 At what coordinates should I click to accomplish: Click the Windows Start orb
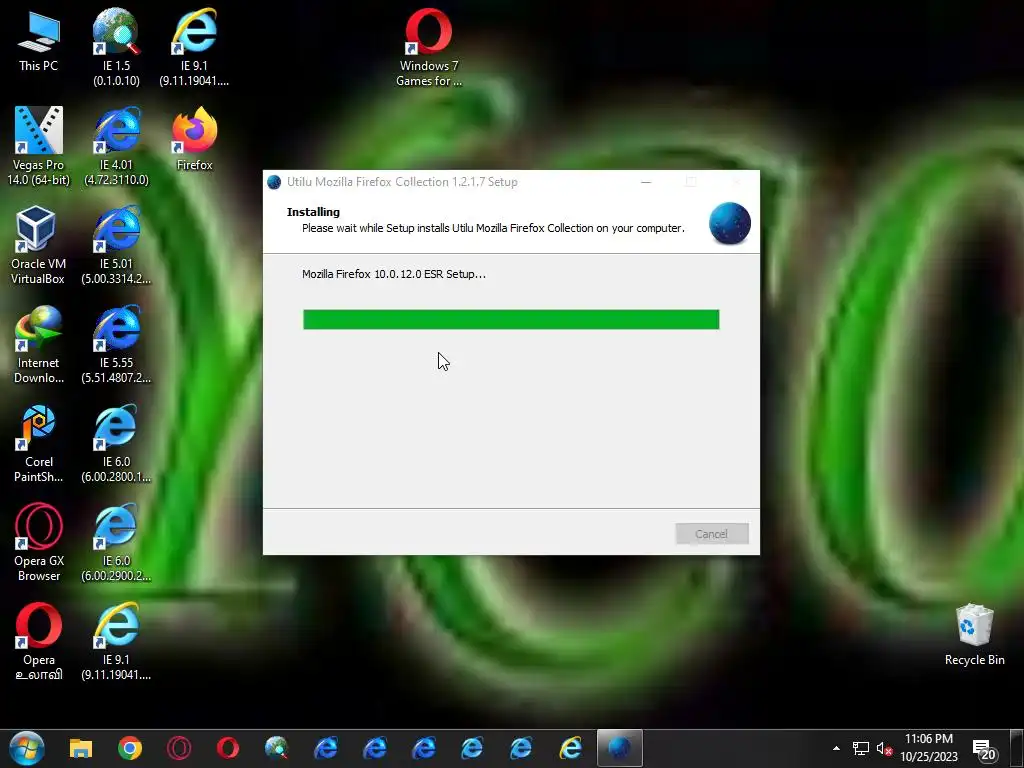coord(27,748)
